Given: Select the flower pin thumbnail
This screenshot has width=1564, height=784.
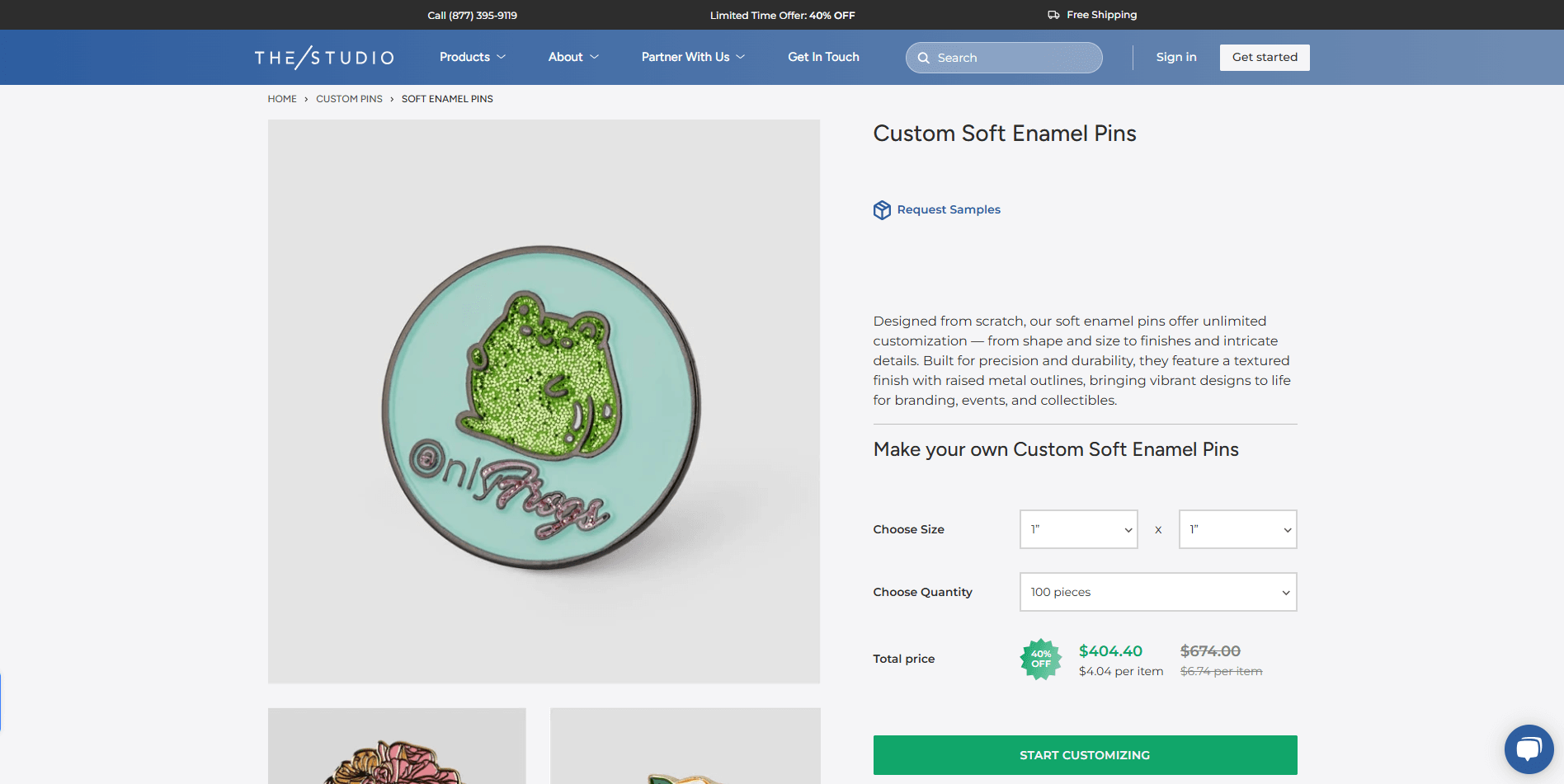Looking at the screenshot, I should pyautogui.click(x=397, y=746).
